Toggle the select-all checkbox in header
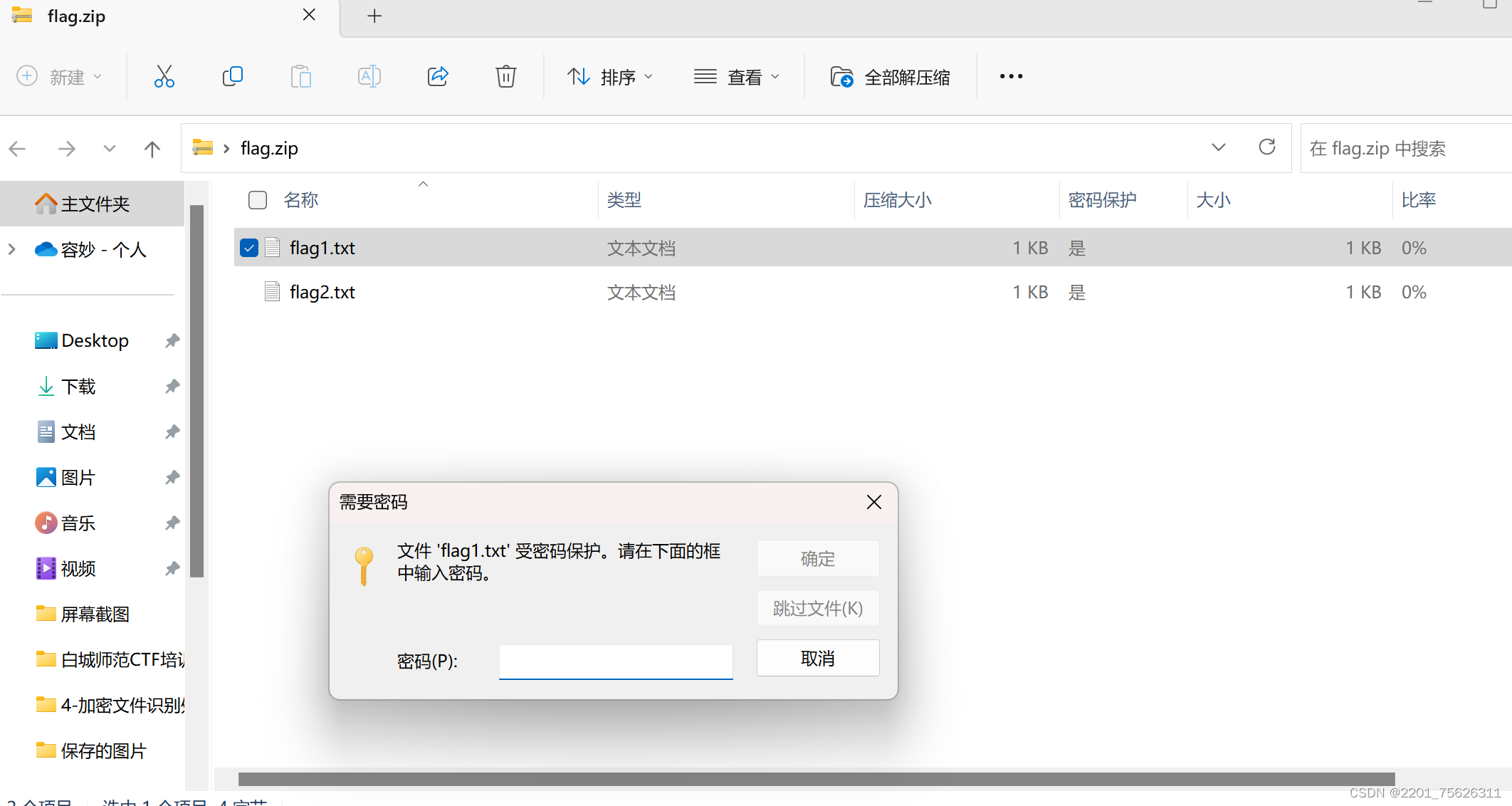Image resolution: width=1512 pixels, height=806 pixels. click(x=258, y=200)
